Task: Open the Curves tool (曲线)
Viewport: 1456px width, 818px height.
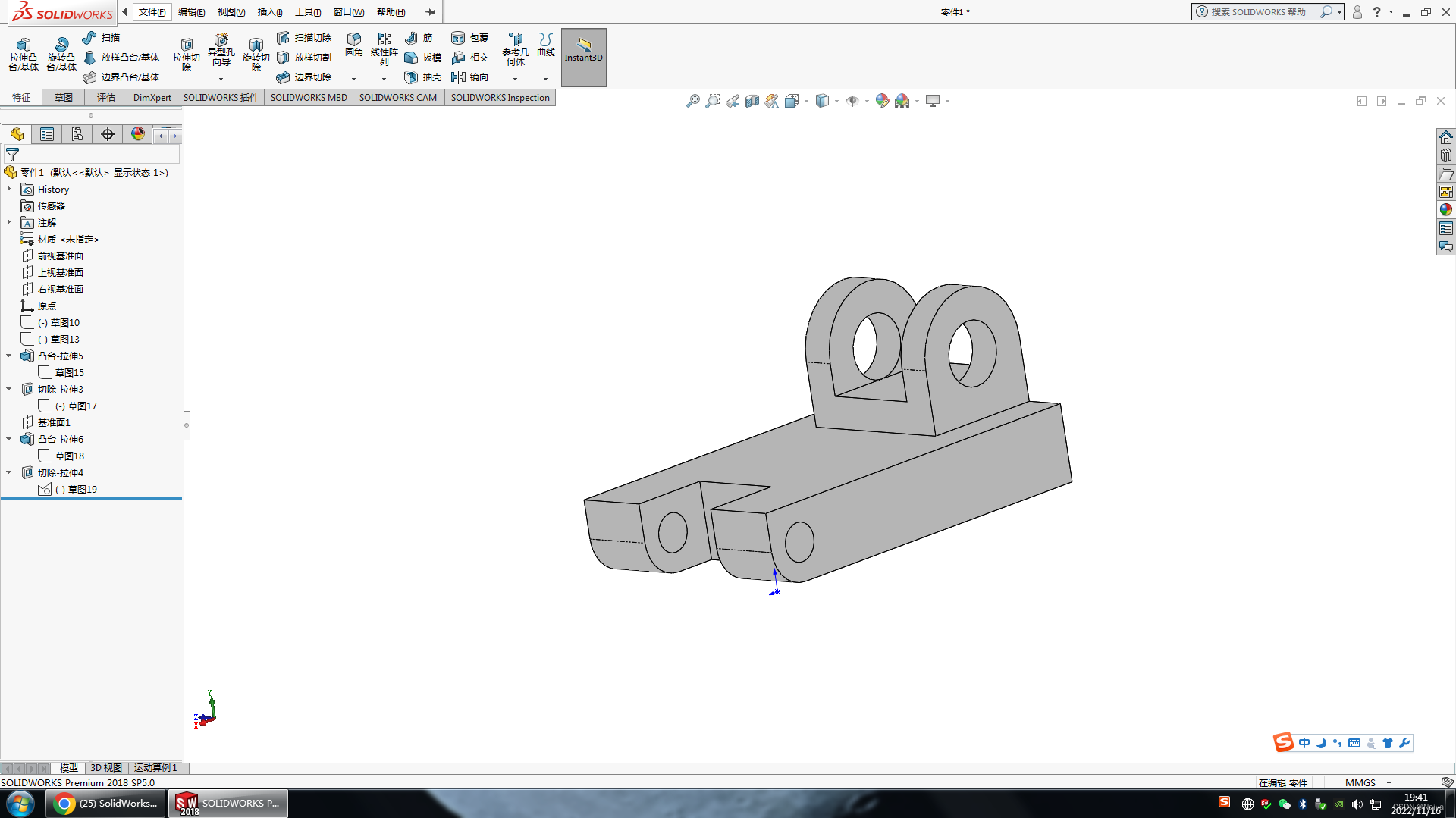Action: (x=546, y=45)
